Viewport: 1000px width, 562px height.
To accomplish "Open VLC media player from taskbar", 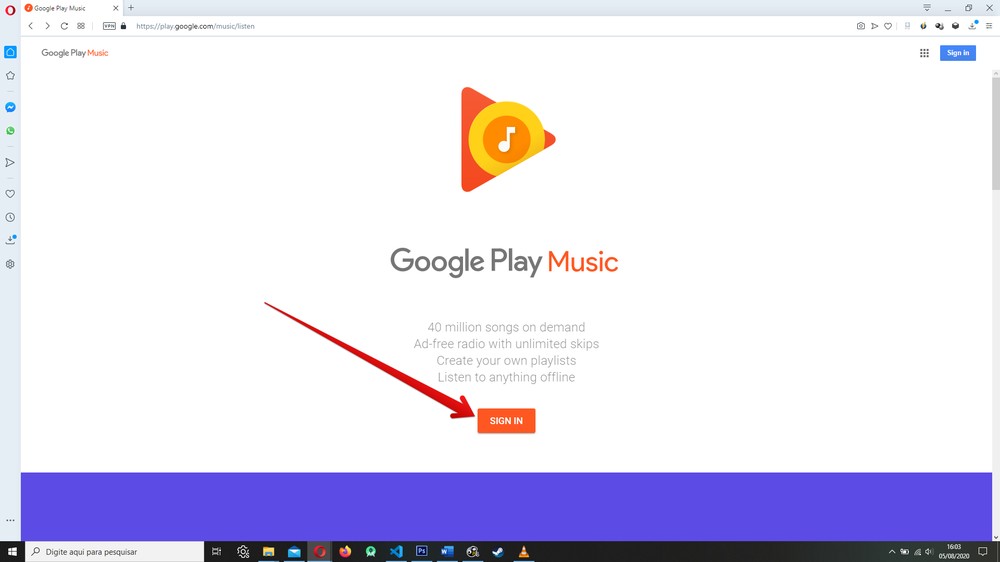I will point(524,552).
